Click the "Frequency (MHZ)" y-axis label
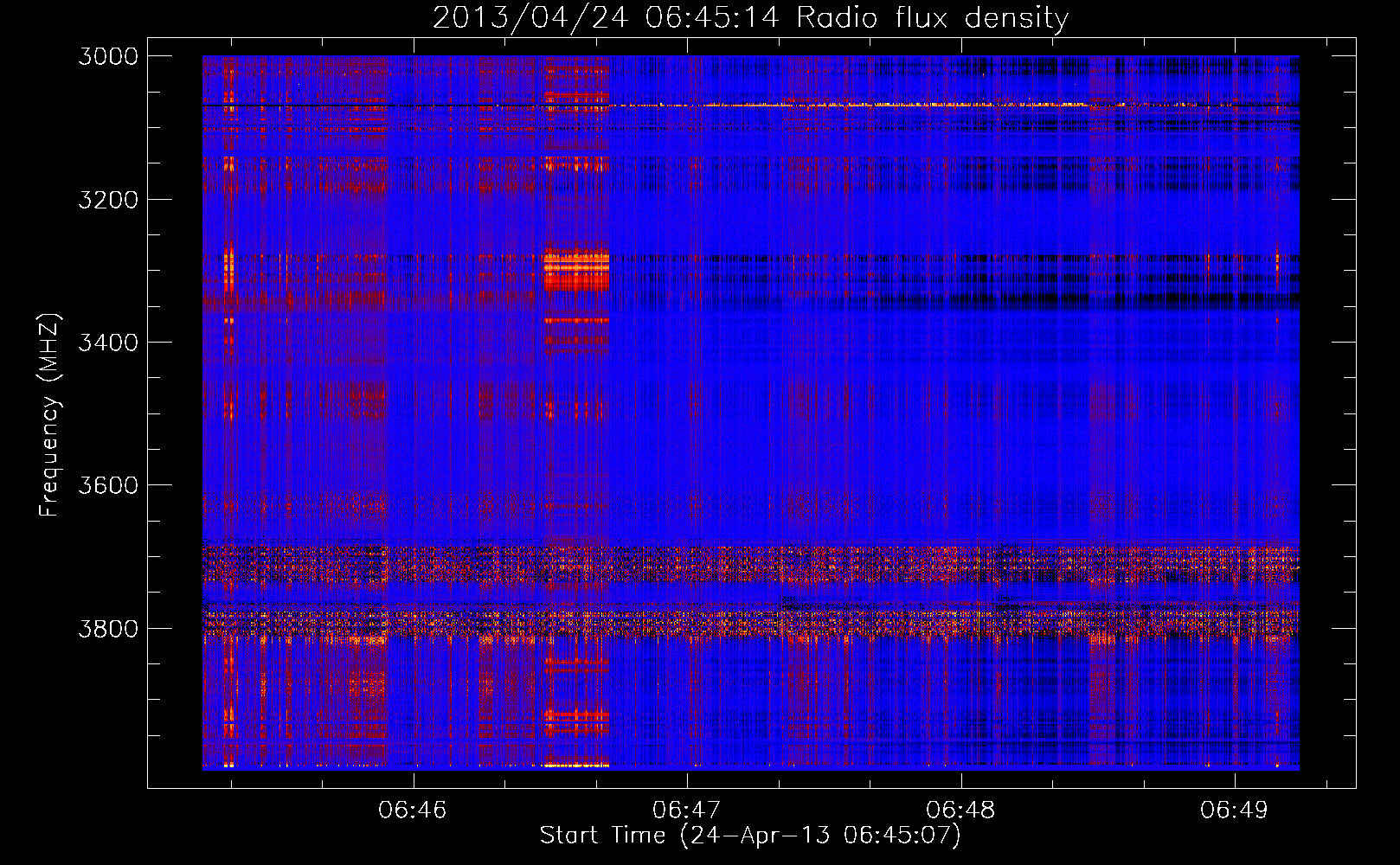This screenshot has width=1400, height=865. 49,415
